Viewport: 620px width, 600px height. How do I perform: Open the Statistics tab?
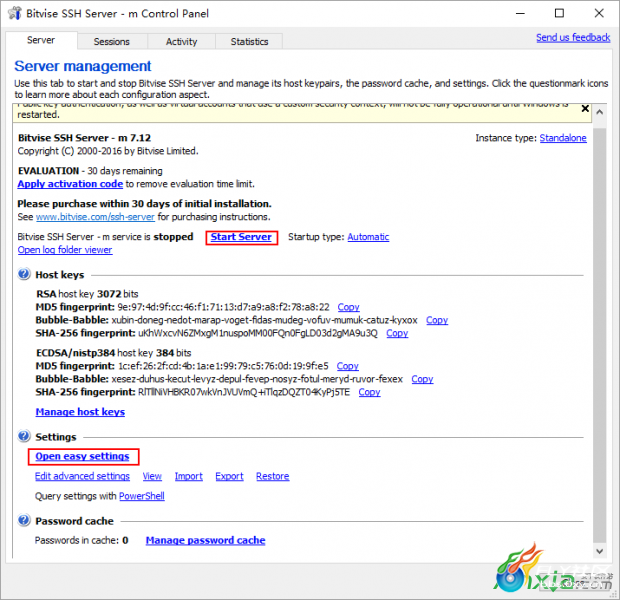(249, 42)
